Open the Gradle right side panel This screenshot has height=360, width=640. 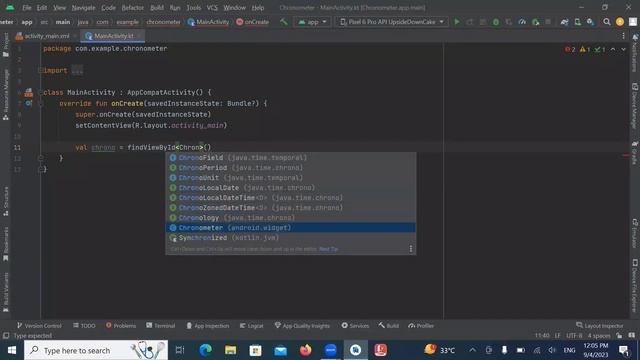coord(635,153)
